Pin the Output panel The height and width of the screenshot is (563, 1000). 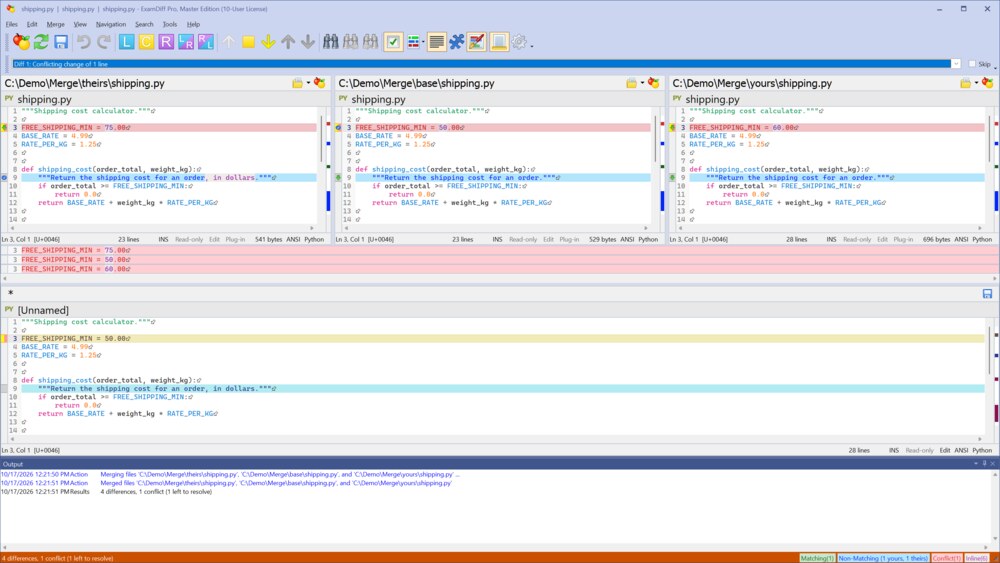[984, 464]
